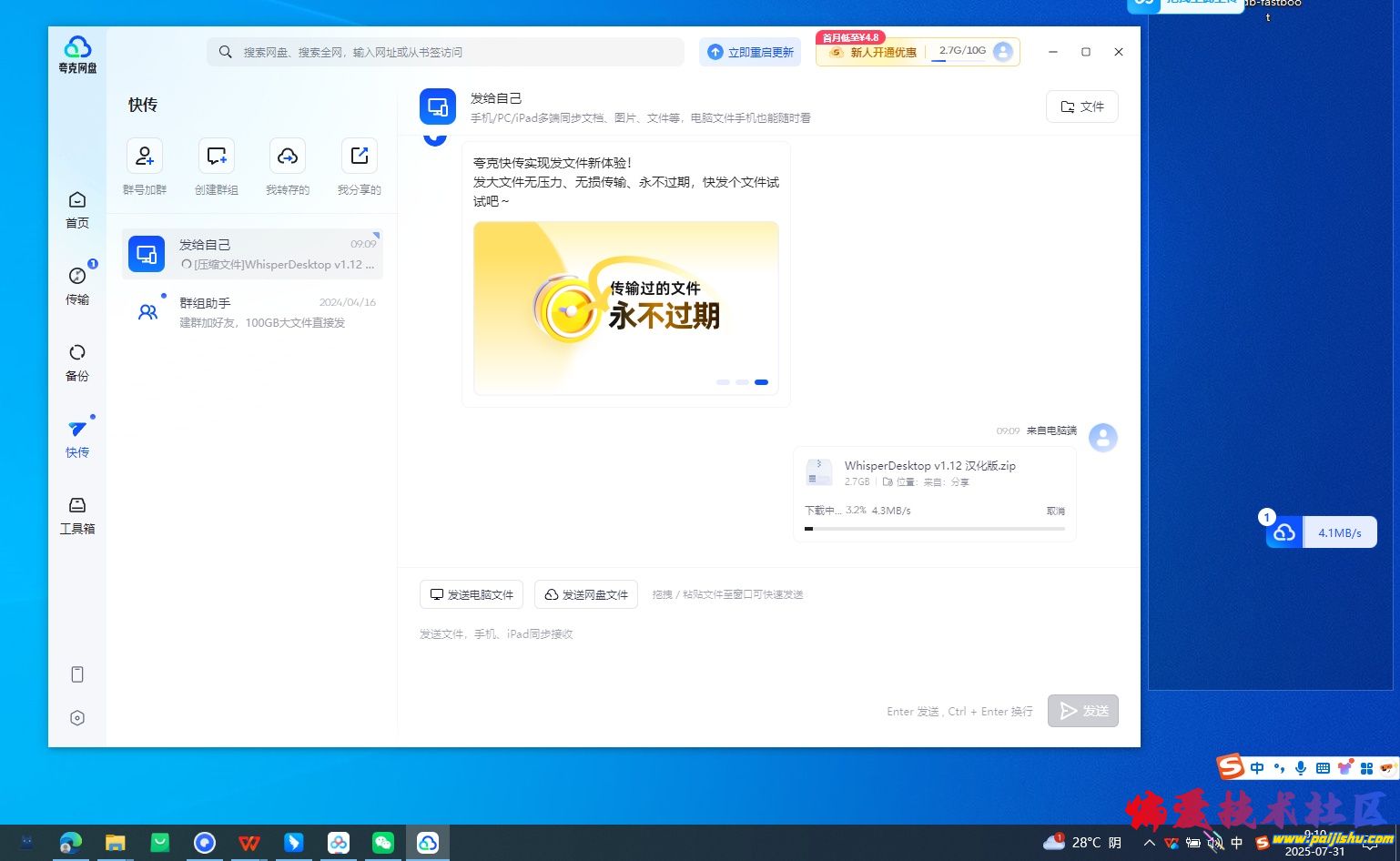The height and width of the screenshot is (861, 1400).
Task: Select the 群组助手 conversation
Action: tap(252, 312)
